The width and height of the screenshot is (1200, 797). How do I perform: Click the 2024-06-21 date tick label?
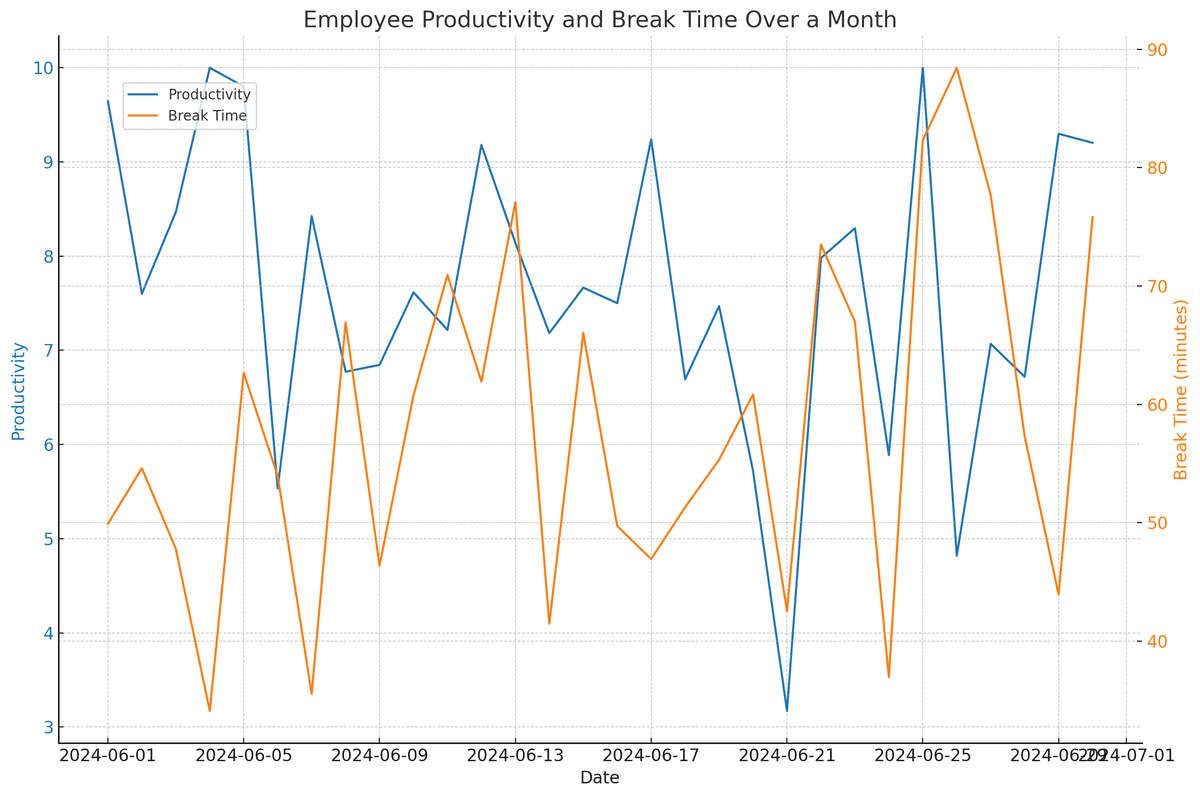coord(787,756)
